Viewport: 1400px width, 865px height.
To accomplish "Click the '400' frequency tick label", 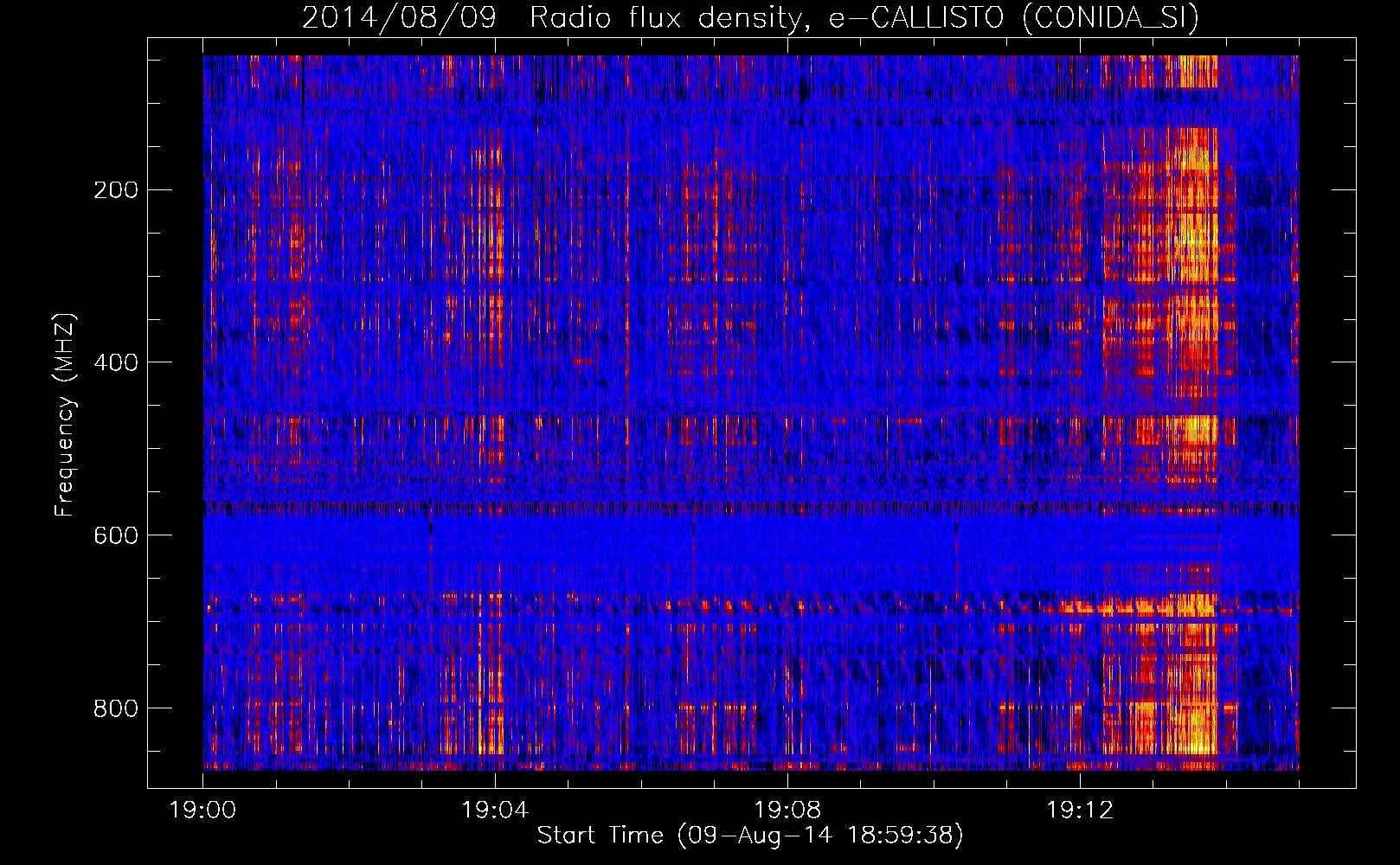I will pos(116,362).
